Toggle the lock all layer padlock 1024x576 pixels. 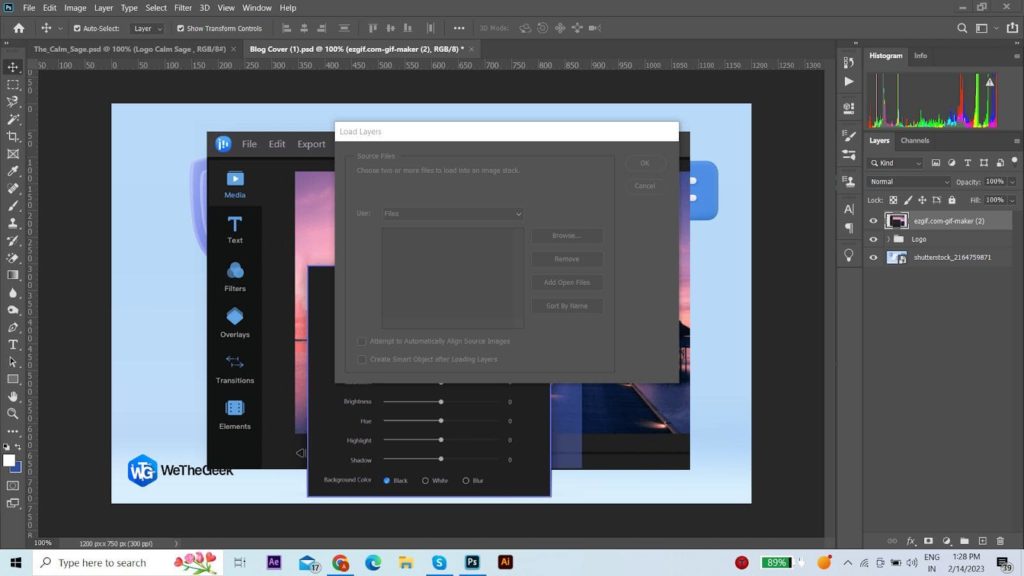[952, 200]
